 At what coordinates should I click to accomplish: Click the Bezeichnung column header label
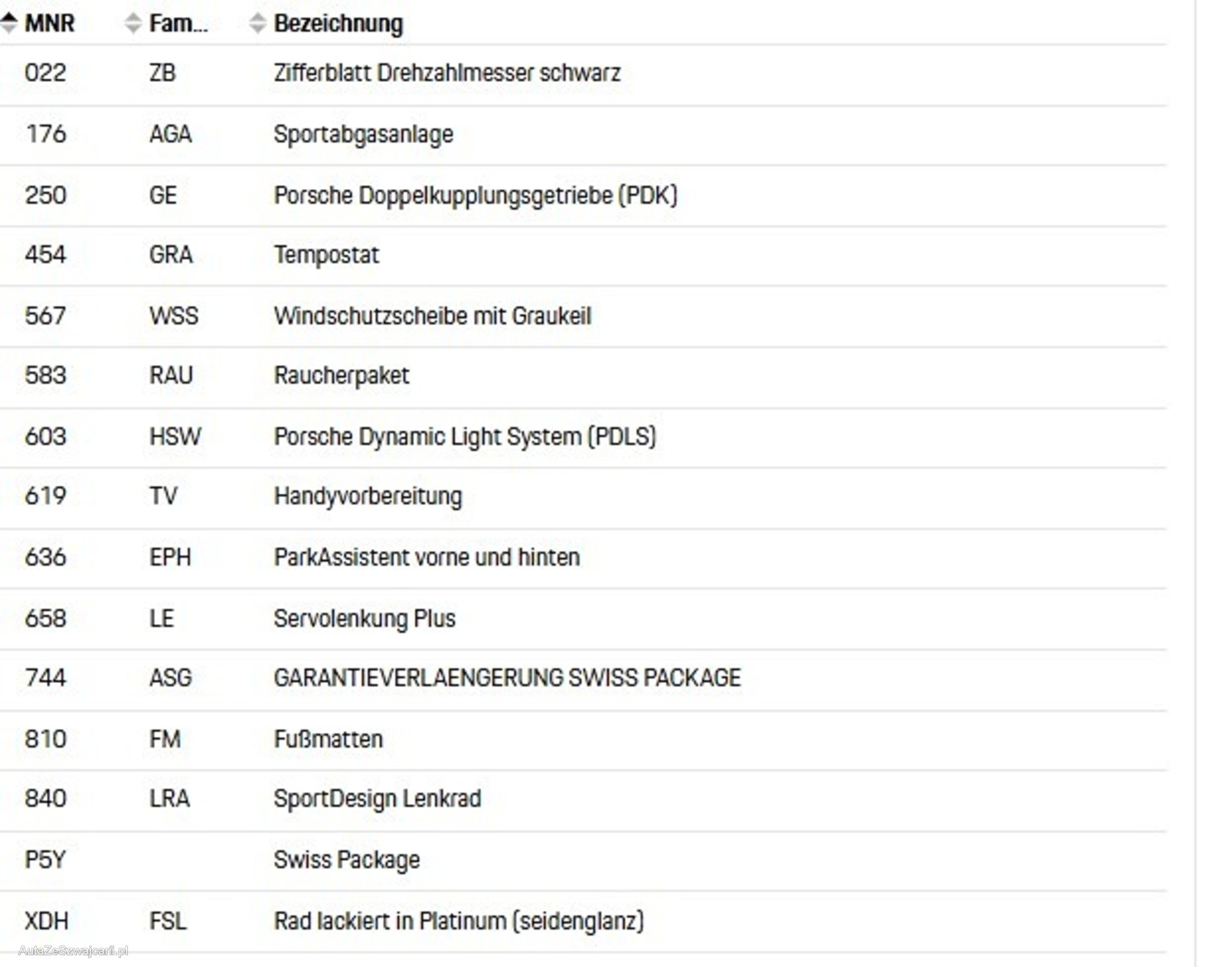339,23
